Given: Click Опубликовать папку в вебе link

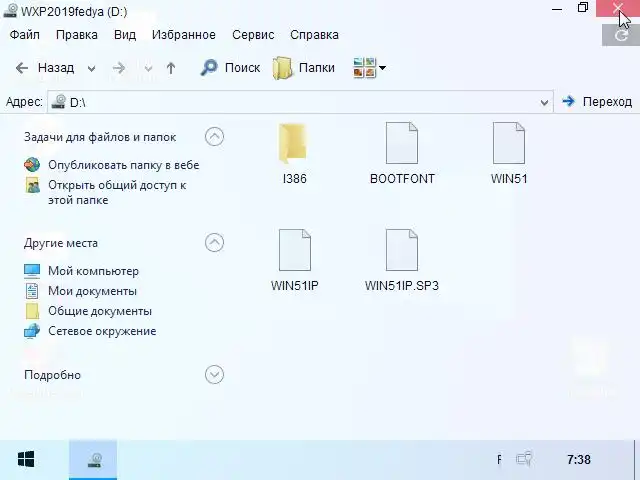Looking at the screenshot, I should pyautogui.click(x=124, y=165).
